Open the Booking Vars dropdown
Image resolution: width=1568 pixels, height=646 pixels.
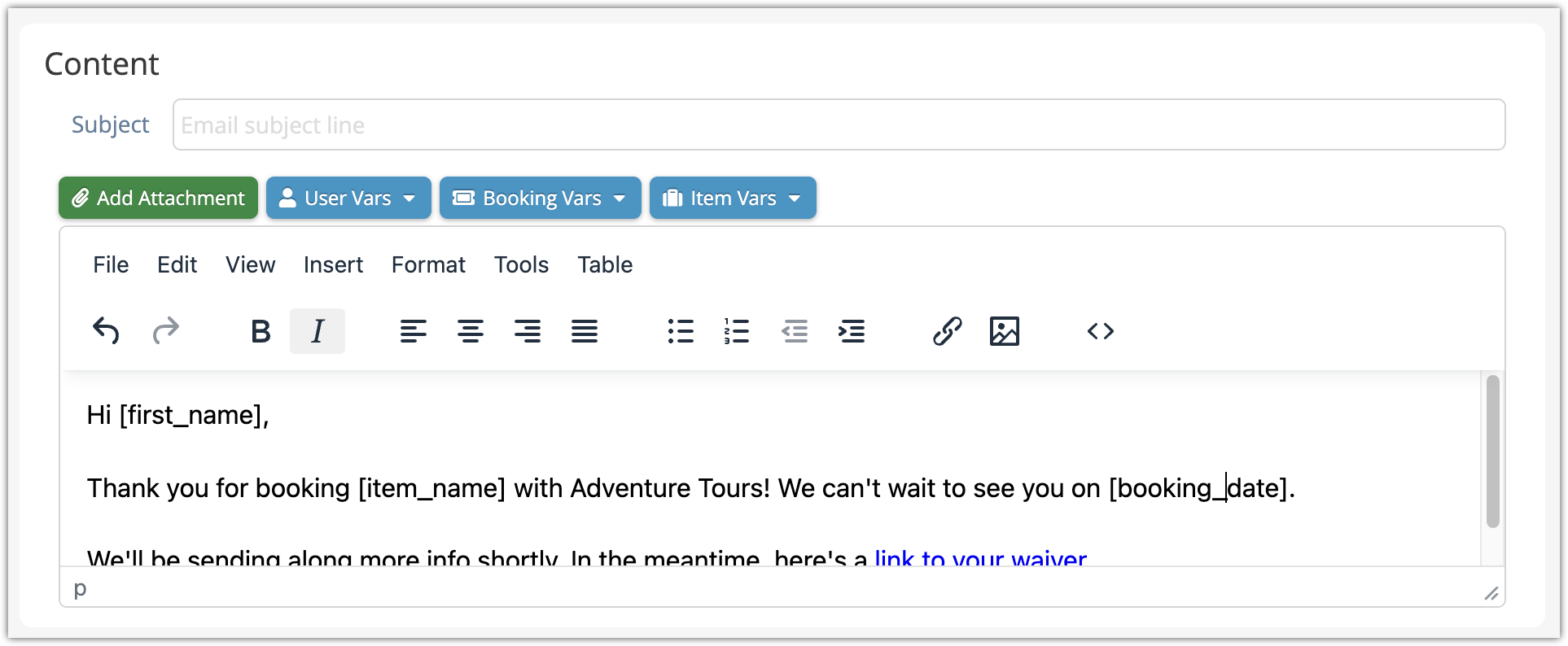540,198
